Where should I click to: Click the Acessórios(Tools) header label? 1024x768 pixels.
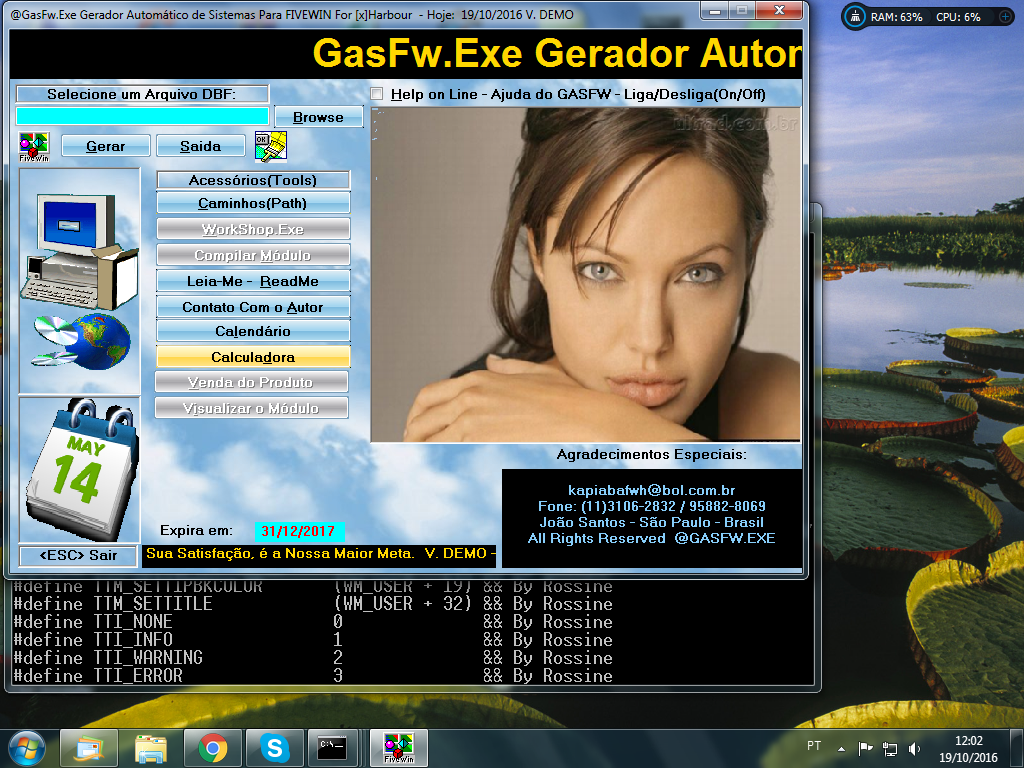[253, 180]
